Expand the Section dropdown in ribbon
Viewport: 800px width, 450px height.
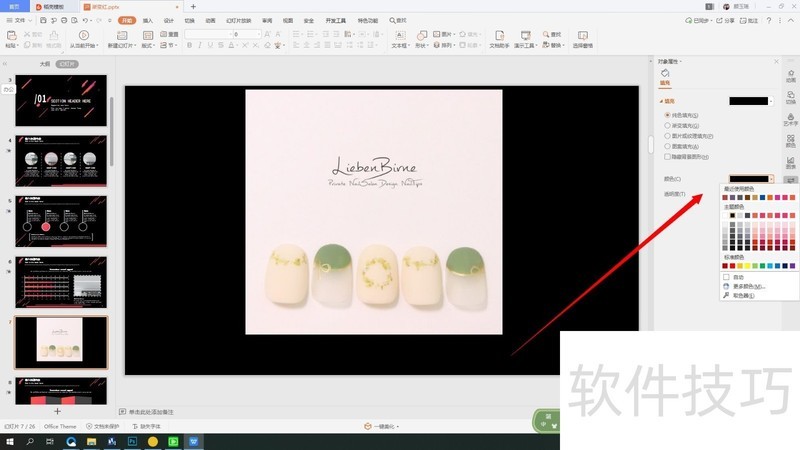point(169,45)
